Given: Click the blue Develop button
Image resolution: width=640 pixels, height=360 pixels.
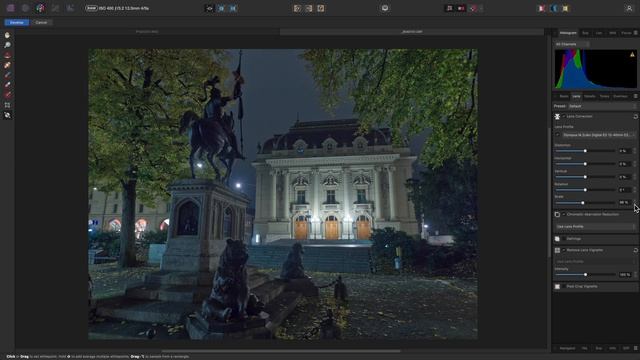Looking at the screenshot, I should [17, 22].
